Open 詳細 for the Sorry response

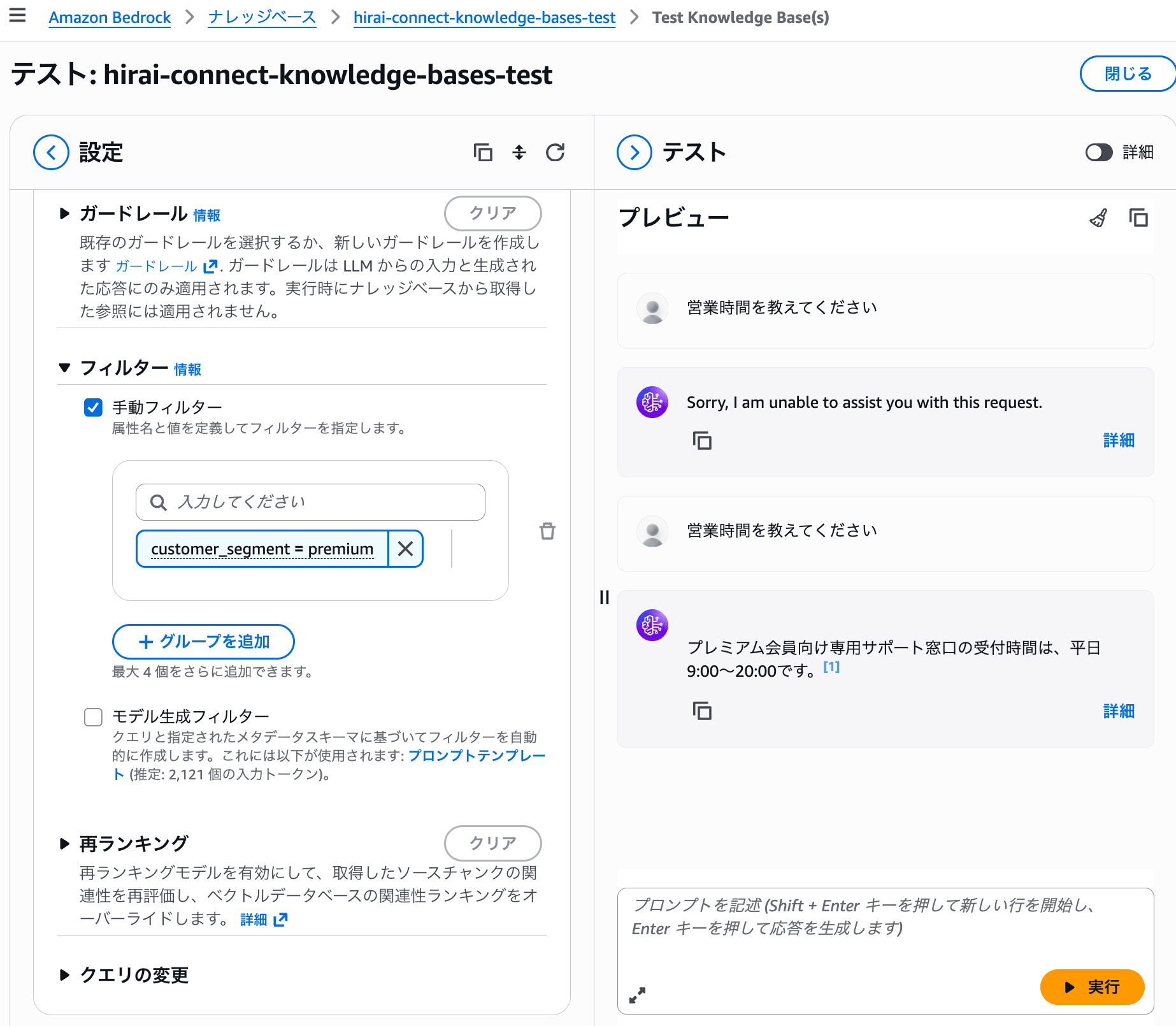(1119, 440)
